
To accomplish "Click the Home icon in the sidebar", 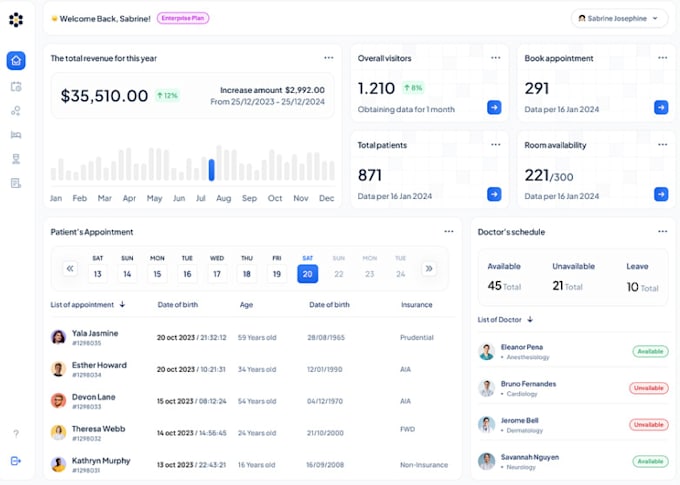I will (16, 61).
